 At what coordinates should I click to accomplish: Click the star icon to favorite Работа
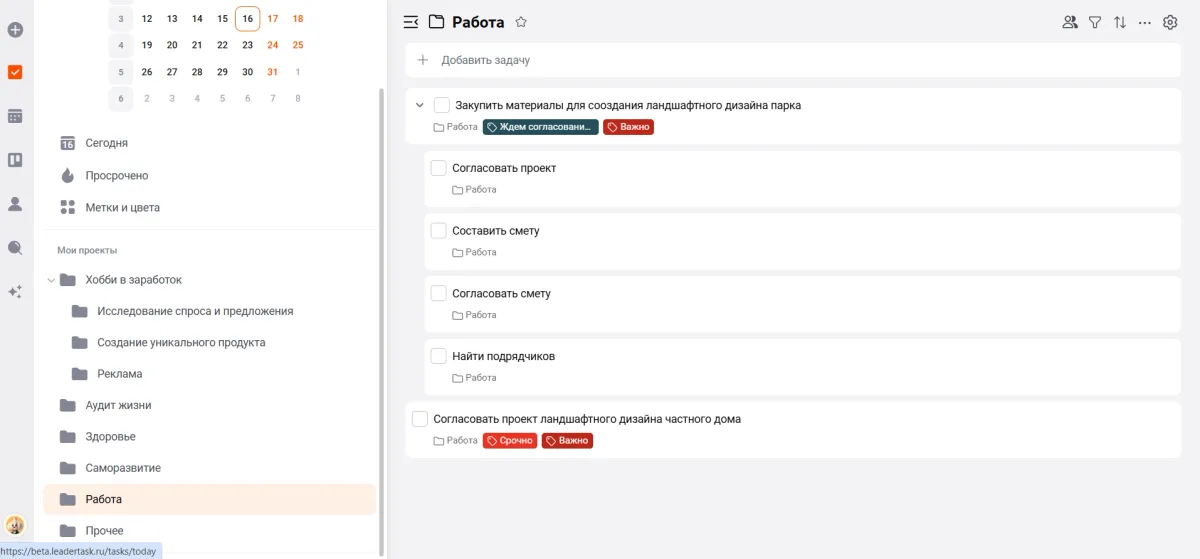coord(521,22)
